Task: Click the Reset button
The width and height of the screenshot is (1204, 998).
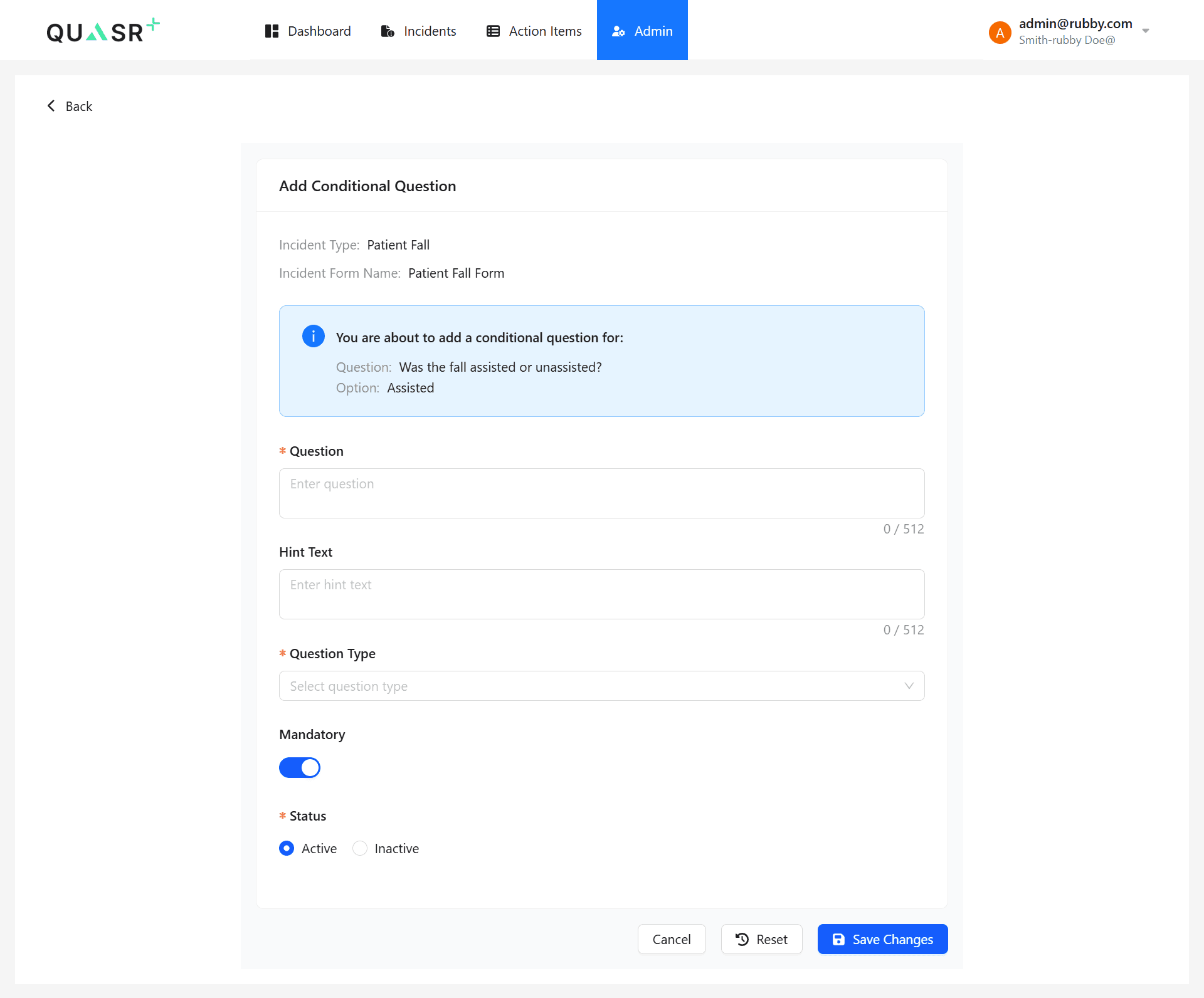Action: [x=761, y=939]
